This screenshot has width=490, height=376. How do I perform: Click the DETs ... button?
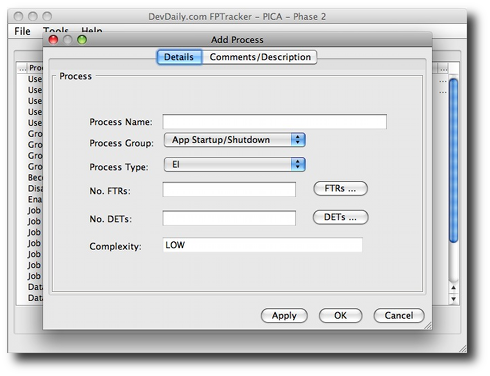pos(340,217)
